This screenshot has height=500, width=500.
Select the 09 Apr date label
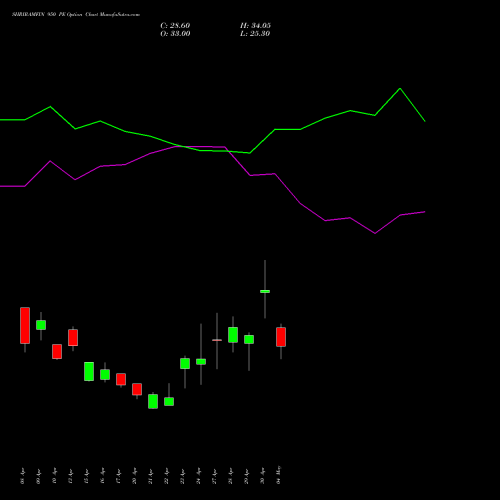point(38,476)
